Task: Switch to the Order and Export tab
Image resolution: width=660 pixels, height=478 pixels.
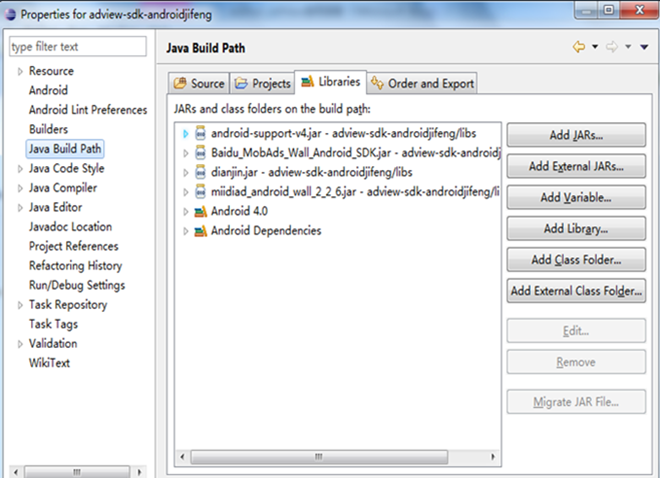Action: tap(423, 84)
